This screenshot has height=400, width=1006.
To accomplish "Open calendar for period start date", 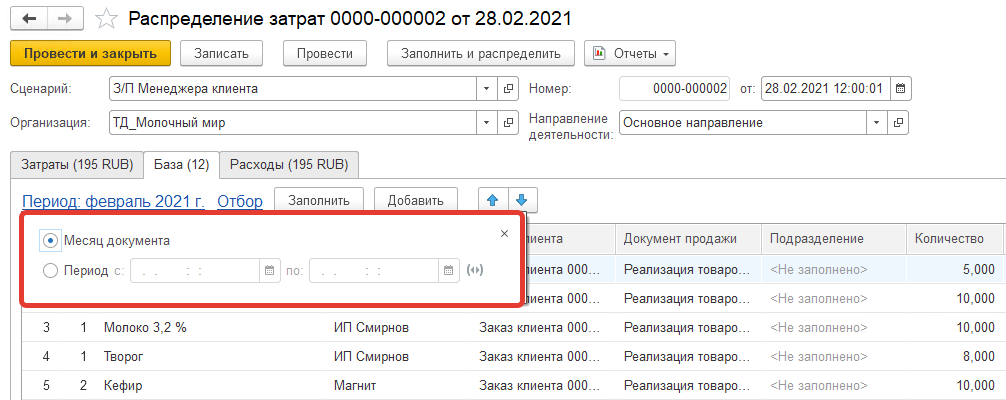I will pyautogui.click(x=269, y=270).
